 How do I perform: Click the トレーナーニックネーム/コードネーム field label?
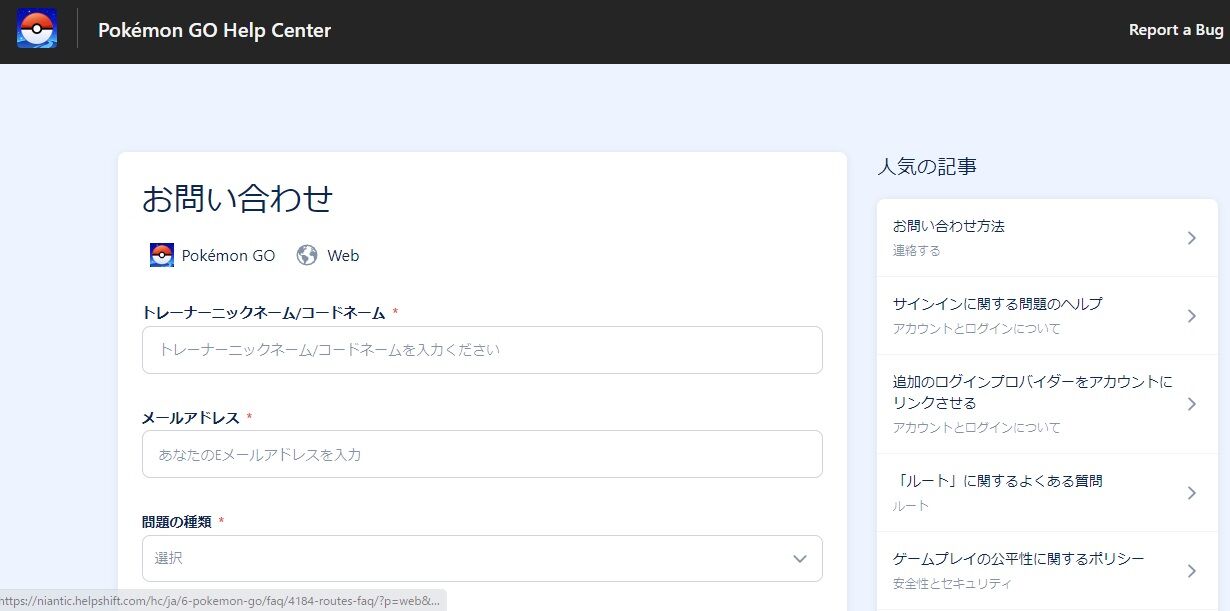pyautogui.click(x=263, y=313)
